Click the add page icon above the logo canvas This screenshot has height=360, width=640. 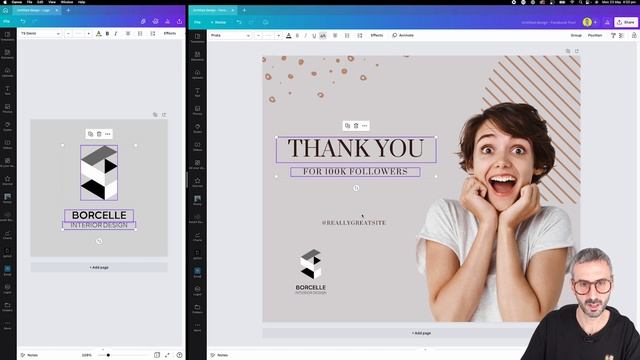pyautogui.click(x=164, y=115)
